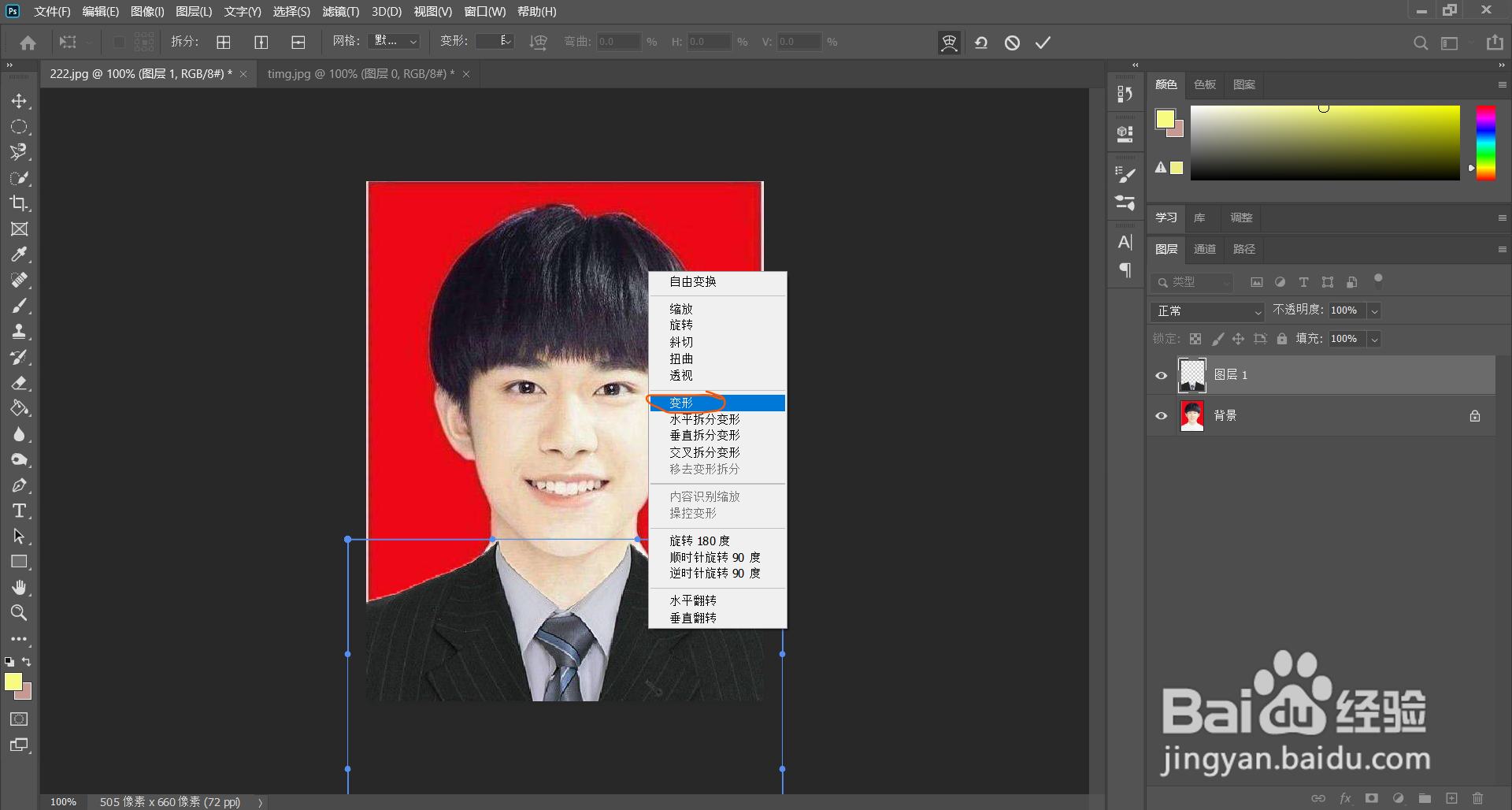Cancel the transform operation
The height and width of the screenshot is (810, 1512).
[1012, 43]
